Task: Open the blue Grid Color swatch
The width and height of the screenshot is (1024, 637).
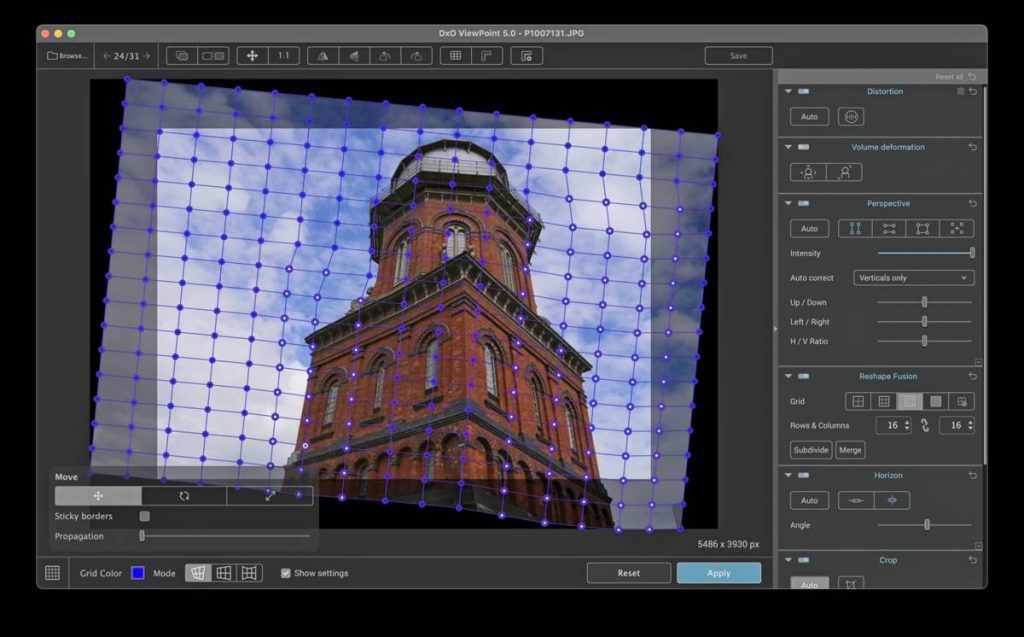Action: pyautogui.click(x=138, y=573)
